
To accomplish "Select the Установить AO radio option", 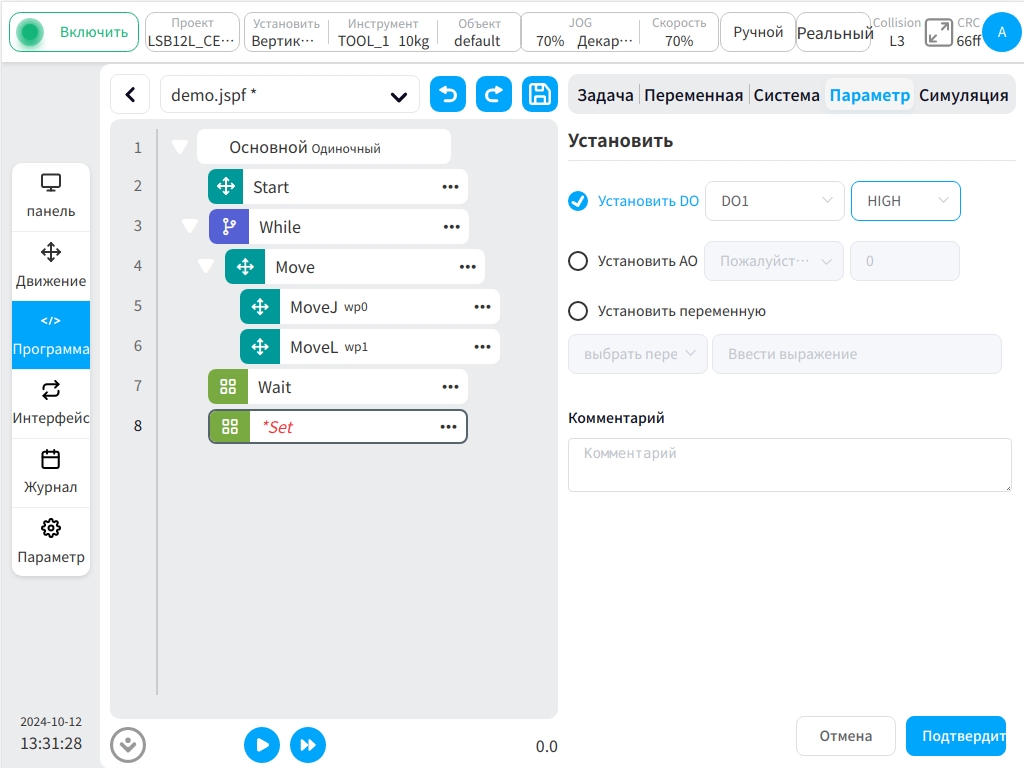I will (578, 261).
